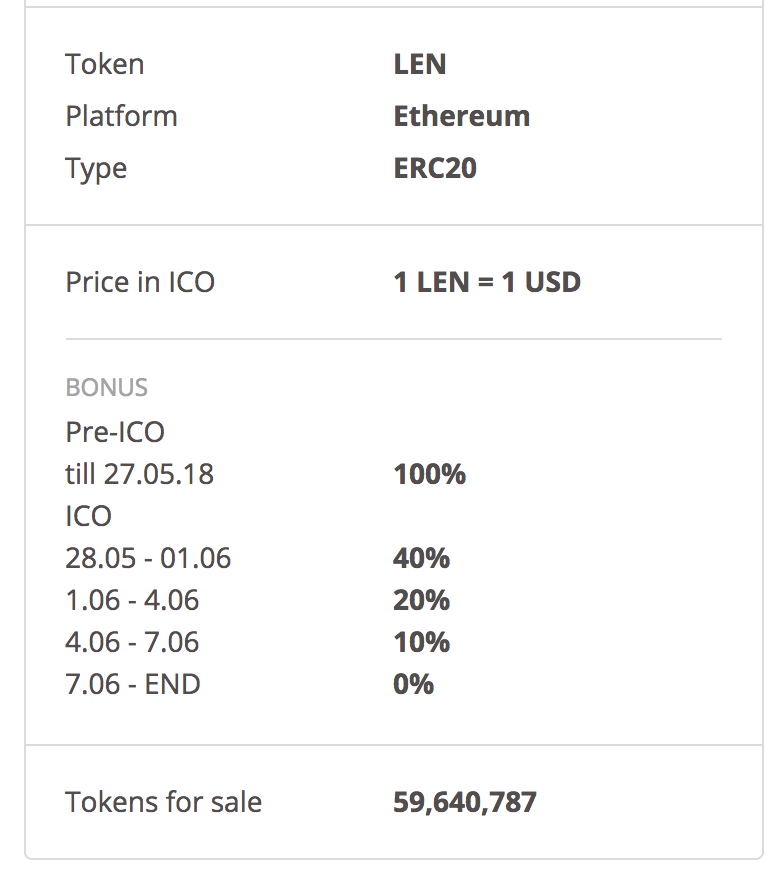Select the 1 LEN = 1 USD price
The image size is (778, 874).
pyautogui.click(x=487, y=282)
